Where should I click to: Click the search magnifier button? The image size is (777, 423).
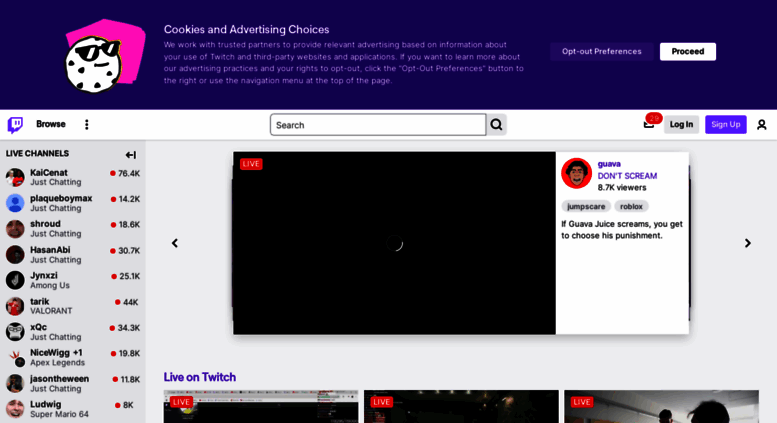[497, 125]
